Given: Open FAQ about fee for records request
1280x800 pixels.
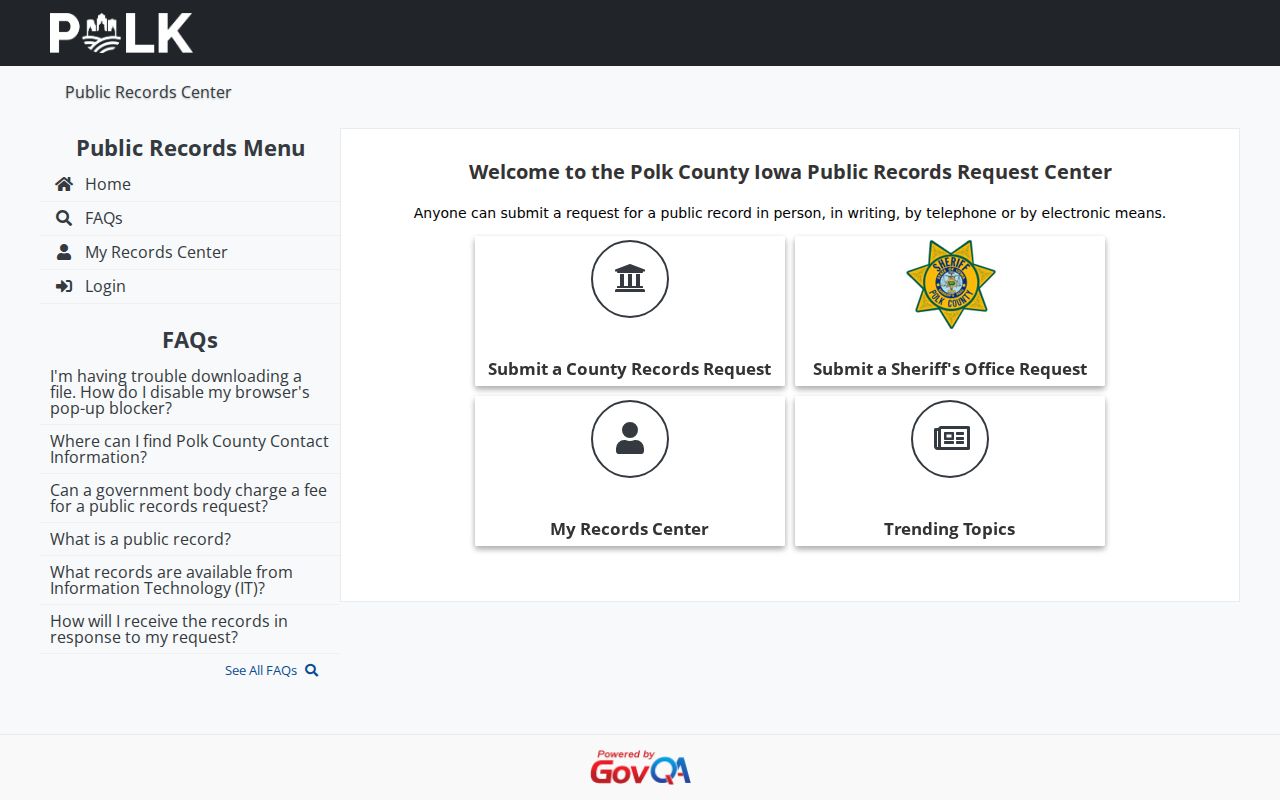Looking at the screenshot, I should point(188,498).
